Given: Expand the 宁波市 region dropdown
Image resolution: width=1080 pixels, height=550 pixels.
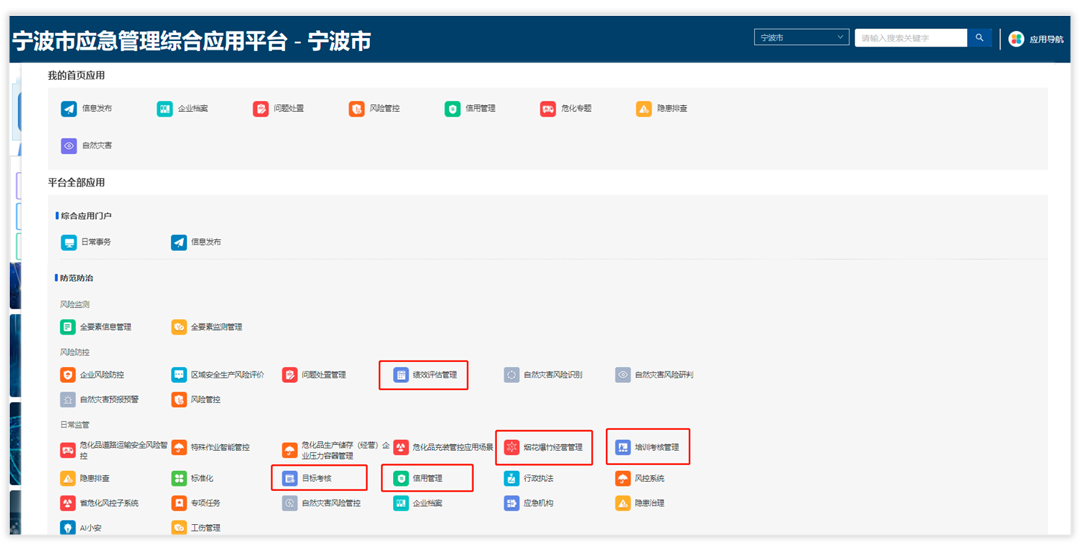Looking at the screenshot, I should pos(801,38).
